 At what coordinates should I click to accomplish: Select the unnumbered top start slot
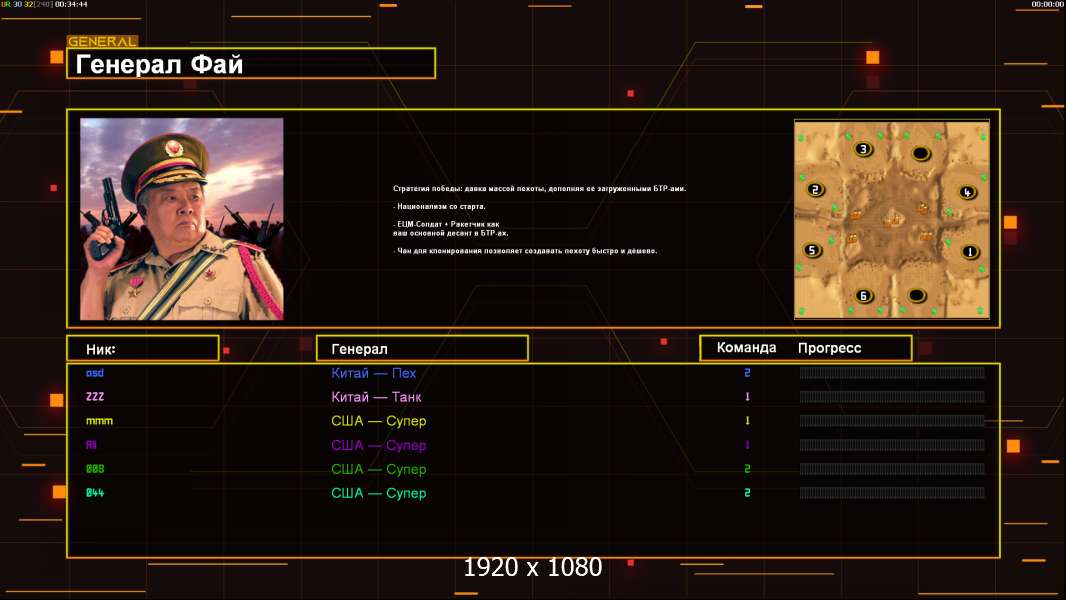(921, 154)
